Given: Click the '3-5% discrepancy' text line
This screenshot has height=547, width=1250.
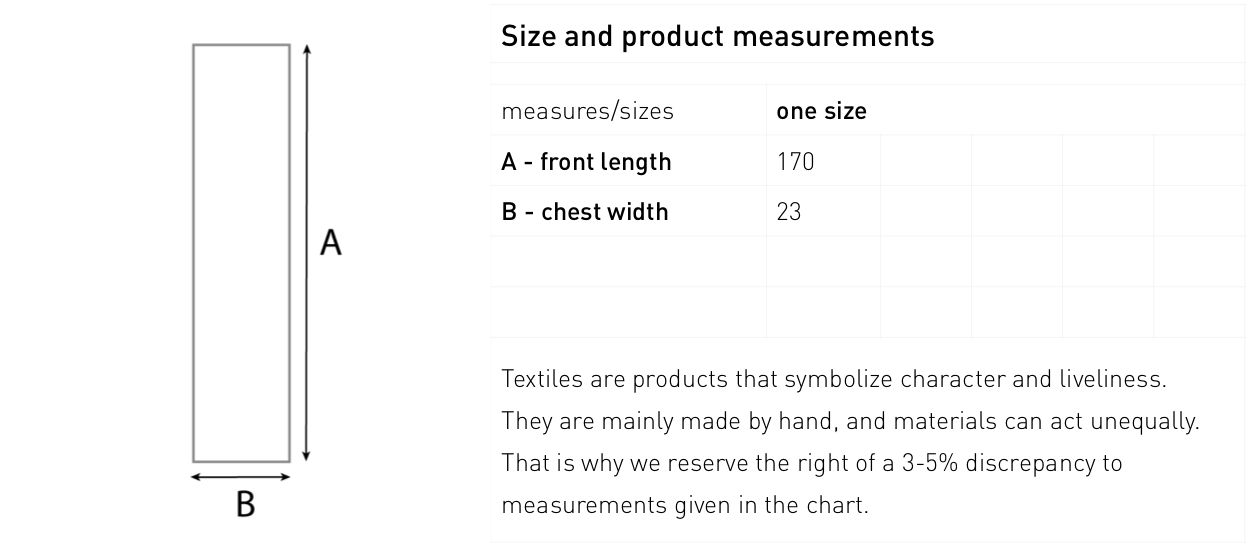Looking at the screenshot, I should pyautogui.click(x=811, y=464).
